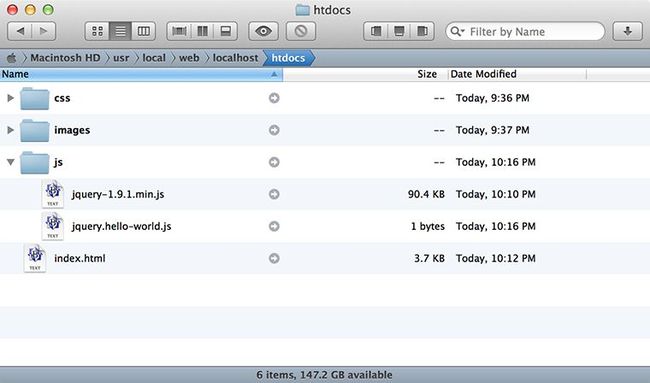
Task: Select jquery.hello-world.js file name
Action: pyautogui.click(x=121, y=226)
